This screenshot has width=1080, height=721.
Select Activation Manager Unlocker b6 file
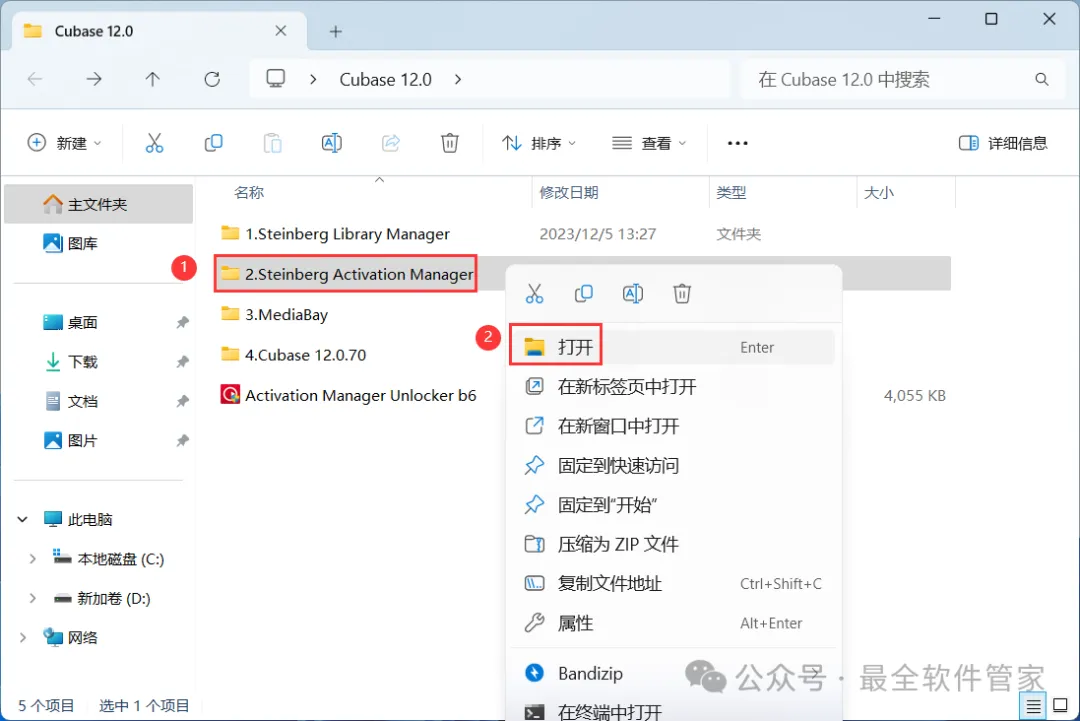(348, 395)
